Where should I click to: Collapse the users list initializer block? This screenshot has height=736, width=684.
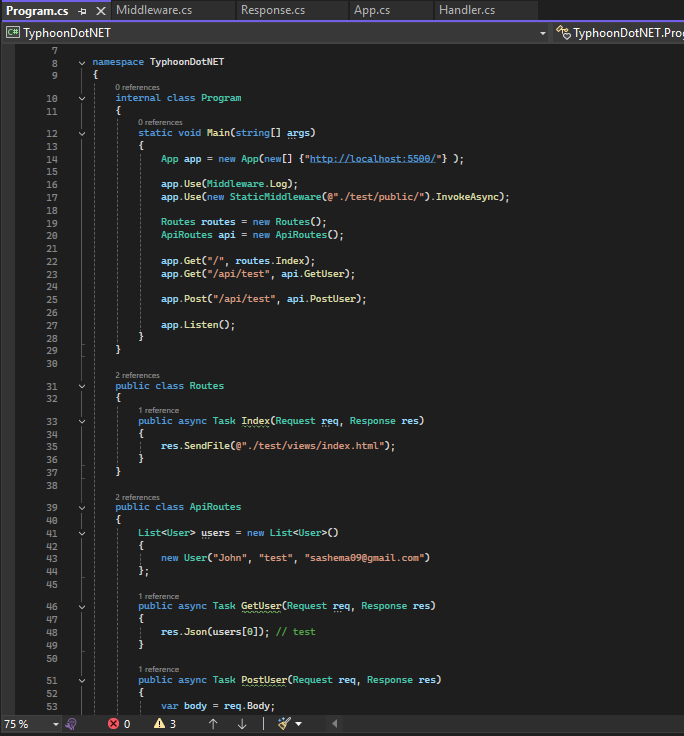pyautogui.click(x=82, y=534)
